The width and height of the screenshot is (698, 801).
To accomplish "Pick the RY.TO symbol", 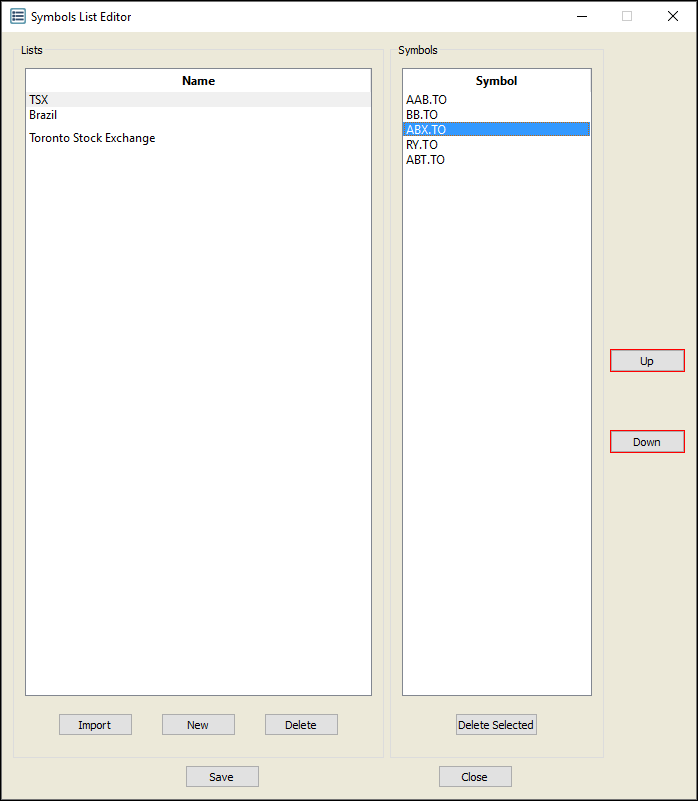I will (x=422, y=145).
